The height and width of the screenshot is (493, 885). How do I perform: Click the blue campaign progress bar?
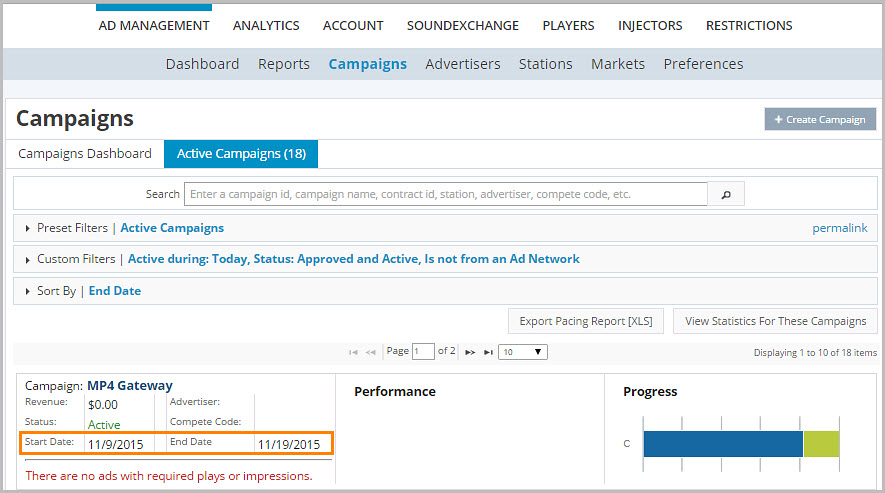coord(722,444)
